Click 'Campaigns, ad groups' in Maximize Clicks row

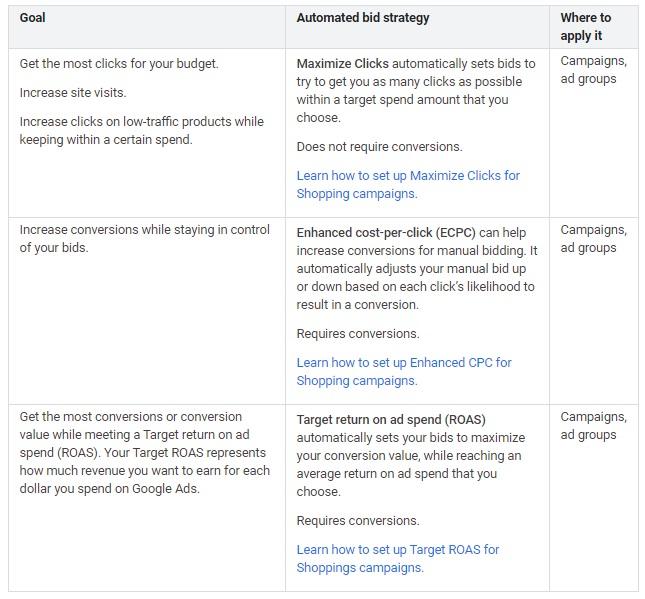click(593, 70)
